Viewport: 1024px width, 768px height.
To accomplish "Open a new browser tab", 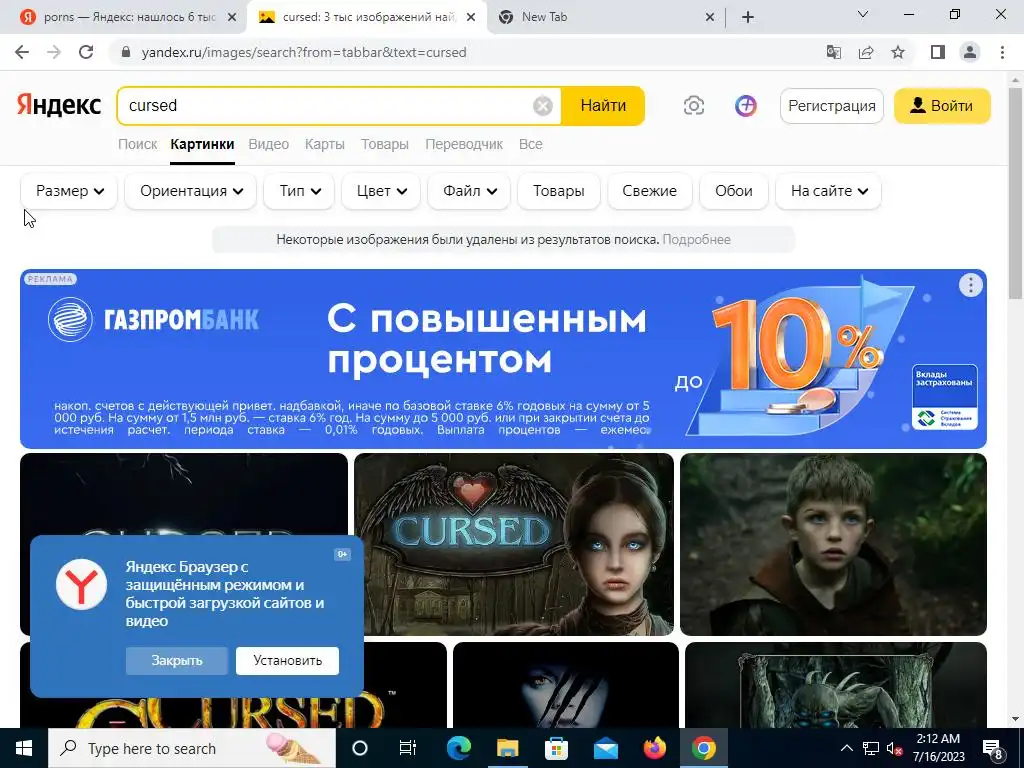I will [748, 17].
